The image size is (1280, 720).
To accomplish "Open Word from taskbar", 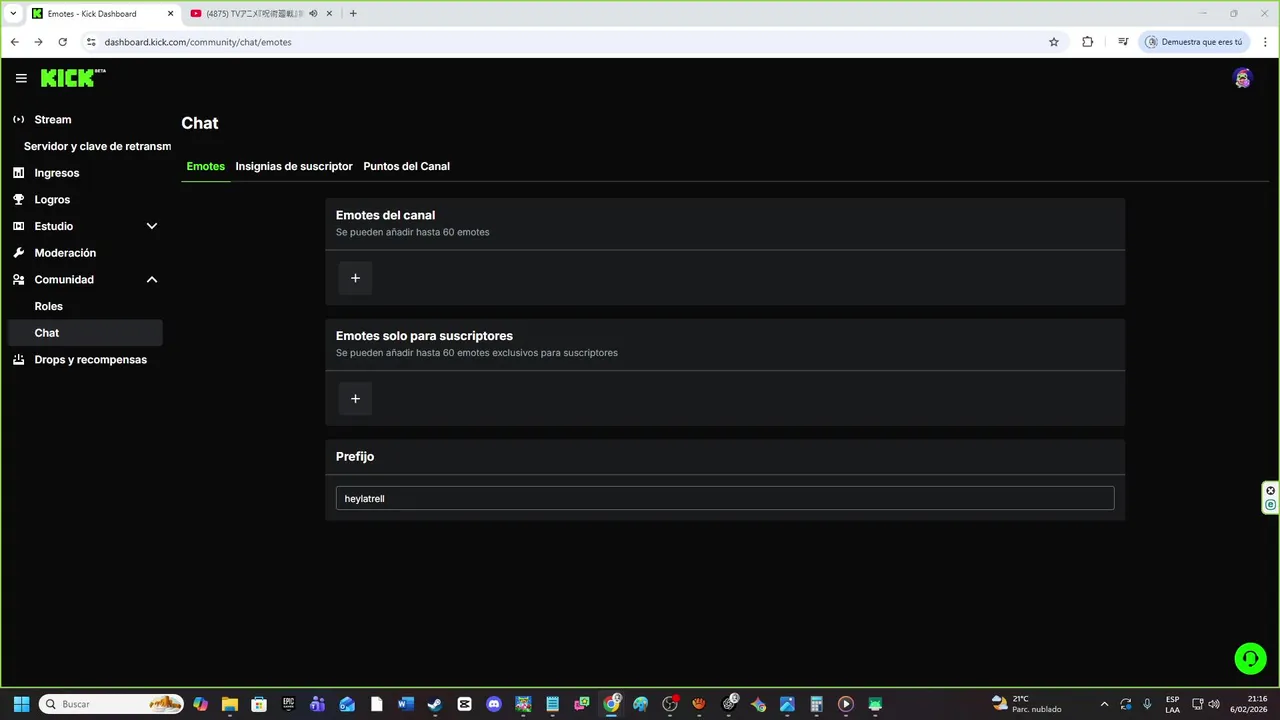I will (405, 704).
